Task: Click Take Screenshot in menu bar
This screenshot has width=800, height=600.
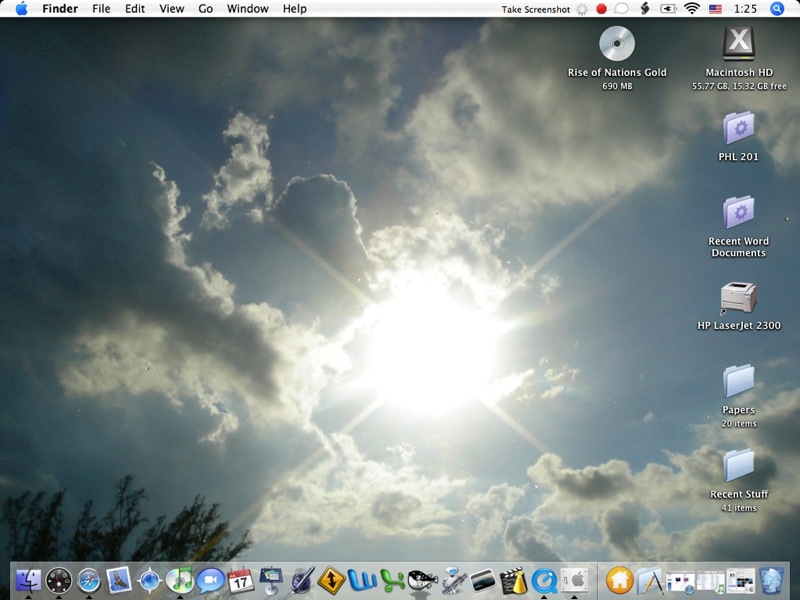Action: pos(535,9)
